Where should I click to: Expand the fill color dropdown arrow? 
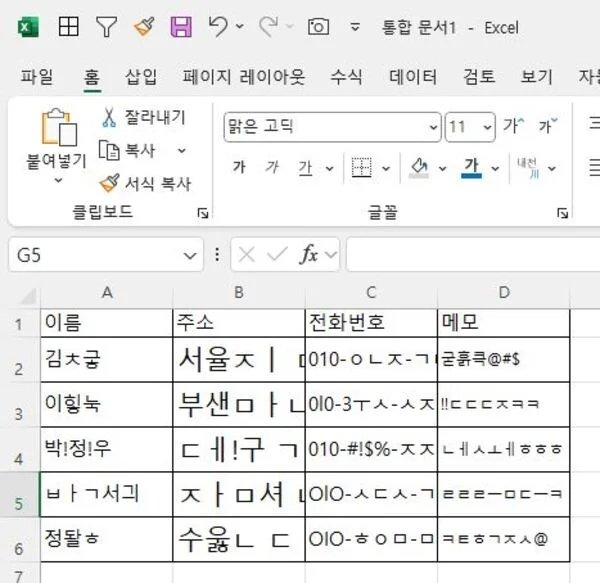click(443, 168)
